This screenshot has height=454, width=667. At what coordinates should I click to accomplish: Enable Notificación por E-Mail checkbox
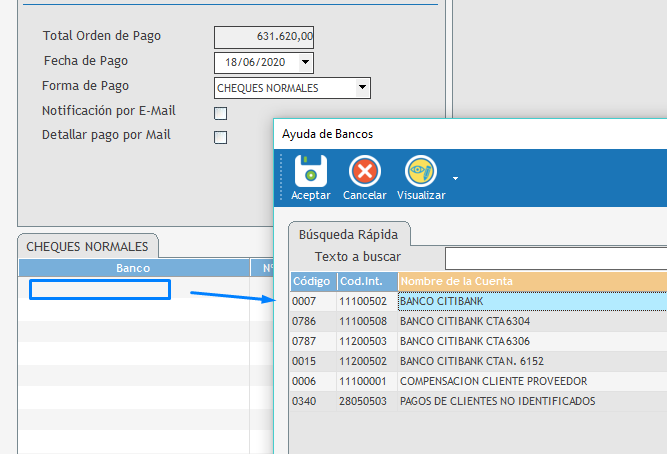click(x=221, y=113)
